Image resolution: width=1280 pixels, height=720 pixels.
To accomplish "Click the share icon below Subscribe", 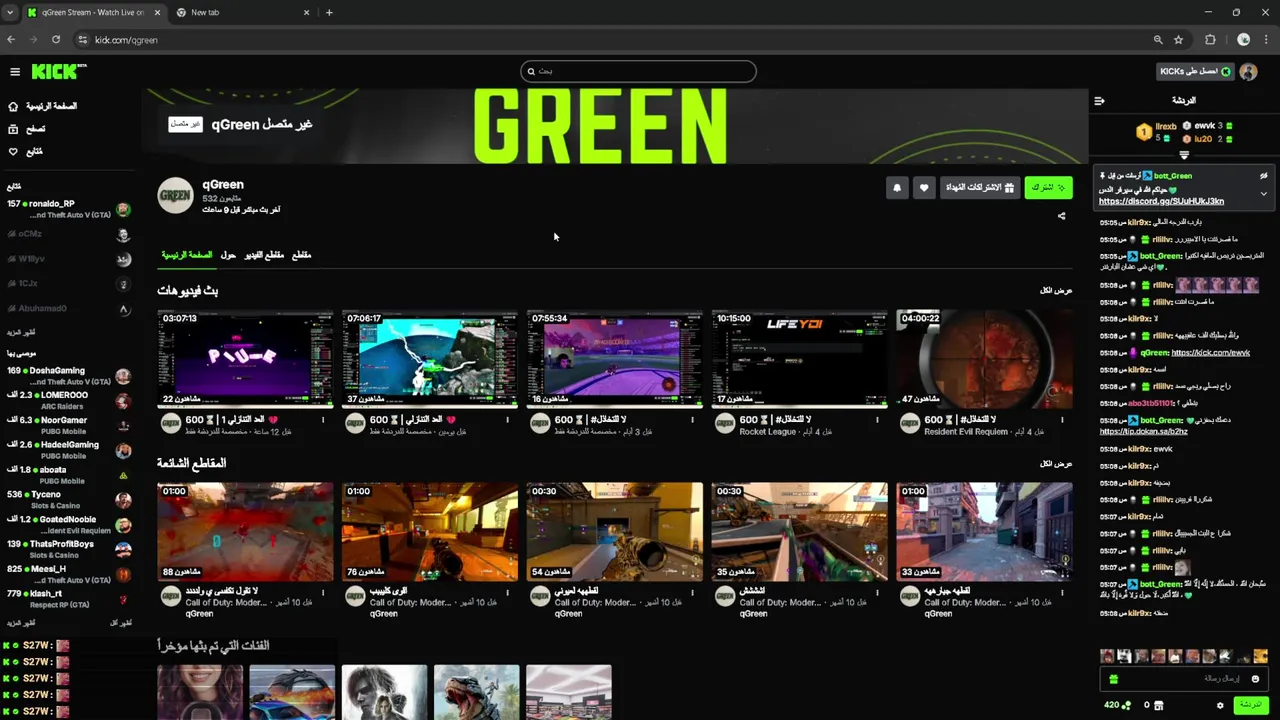I will (1062, 216).
